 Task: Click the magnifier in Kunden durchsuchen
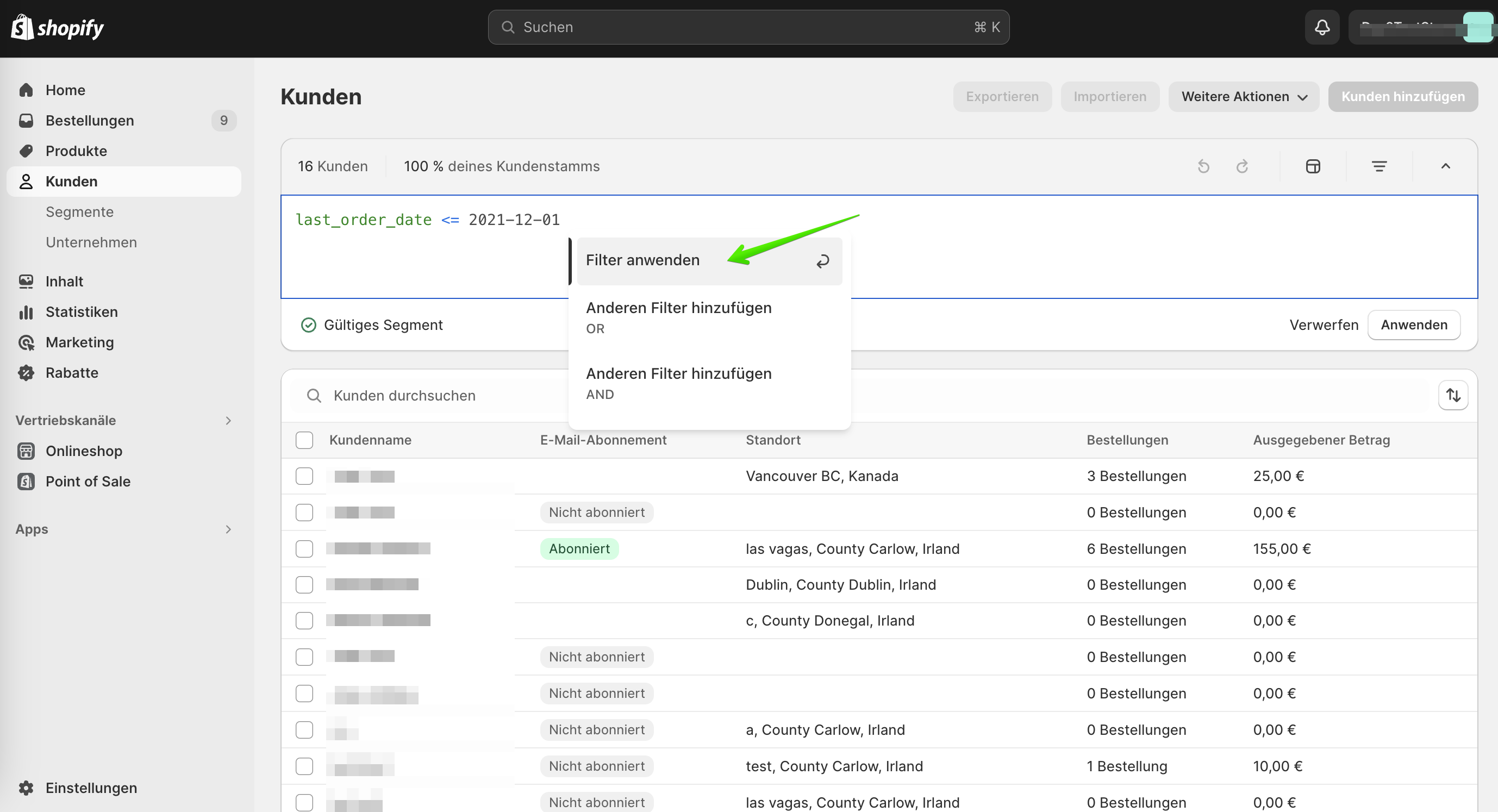click(x=314, y=396)
